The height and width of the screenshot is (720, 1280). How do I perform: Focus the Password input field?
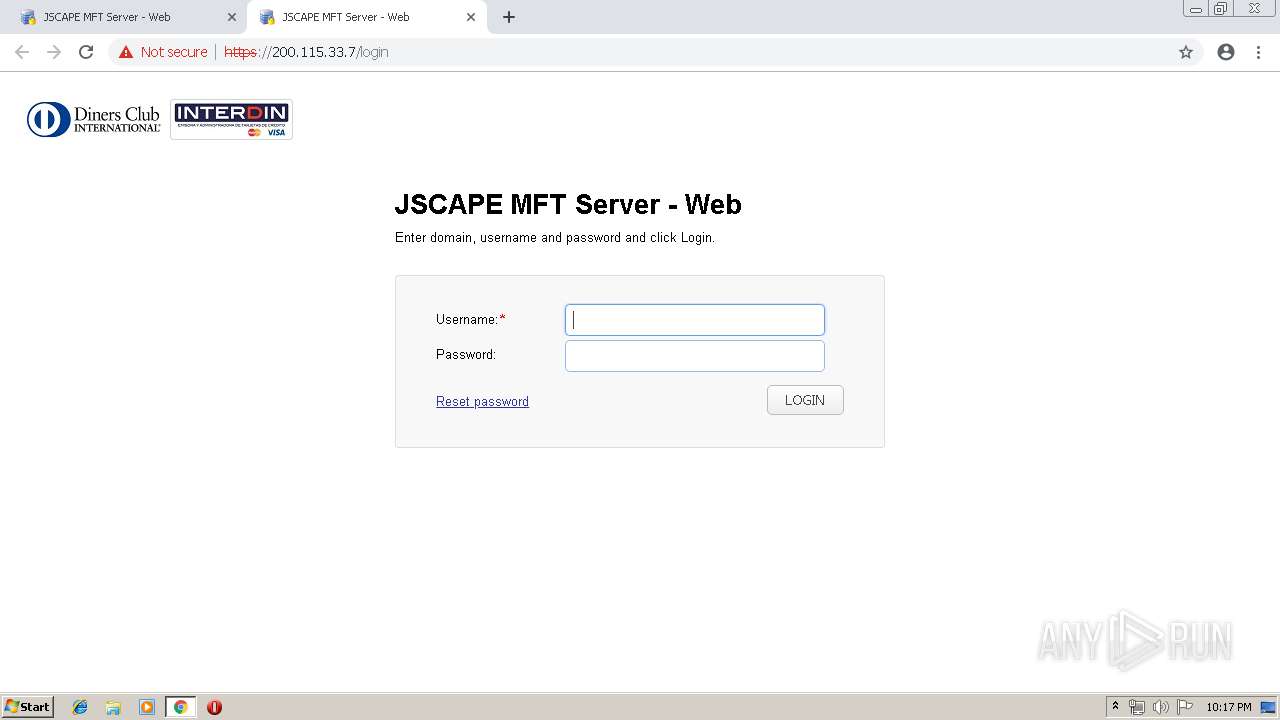(x=695, y=356)
